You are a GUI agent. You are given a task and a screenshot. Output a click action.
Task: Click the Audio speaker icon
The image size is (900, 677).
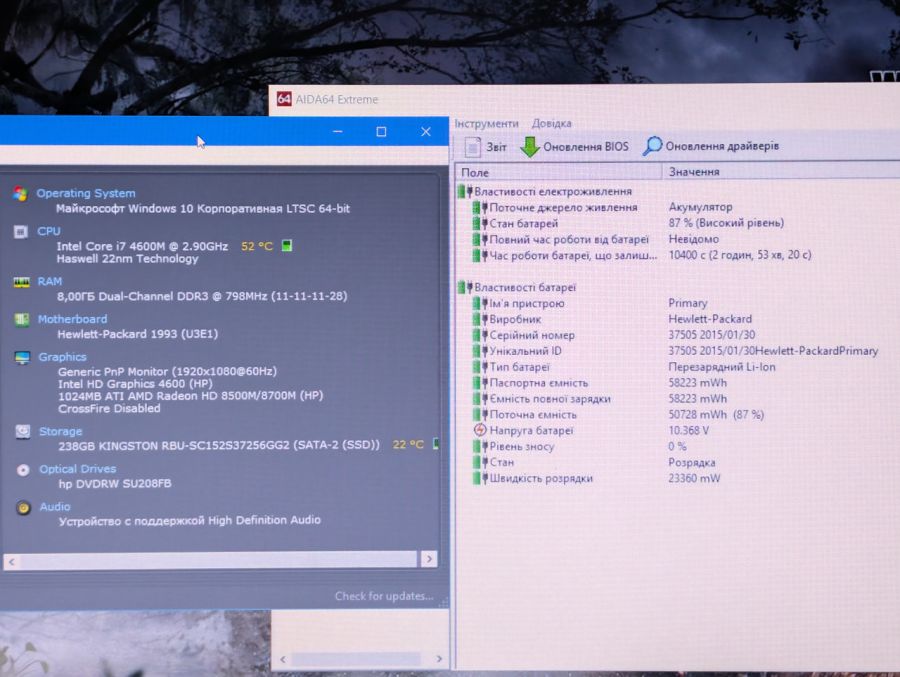point(24,508)
